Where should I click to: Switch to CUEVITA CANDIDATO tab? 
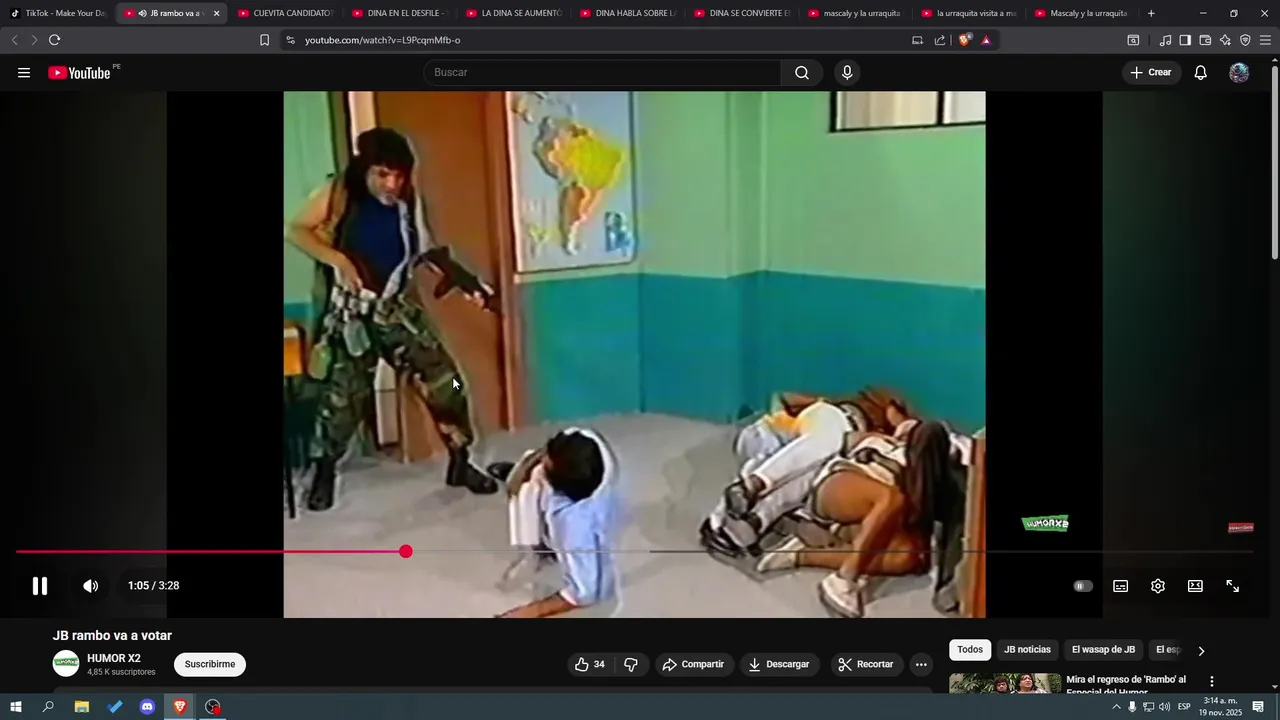(285, 13)
